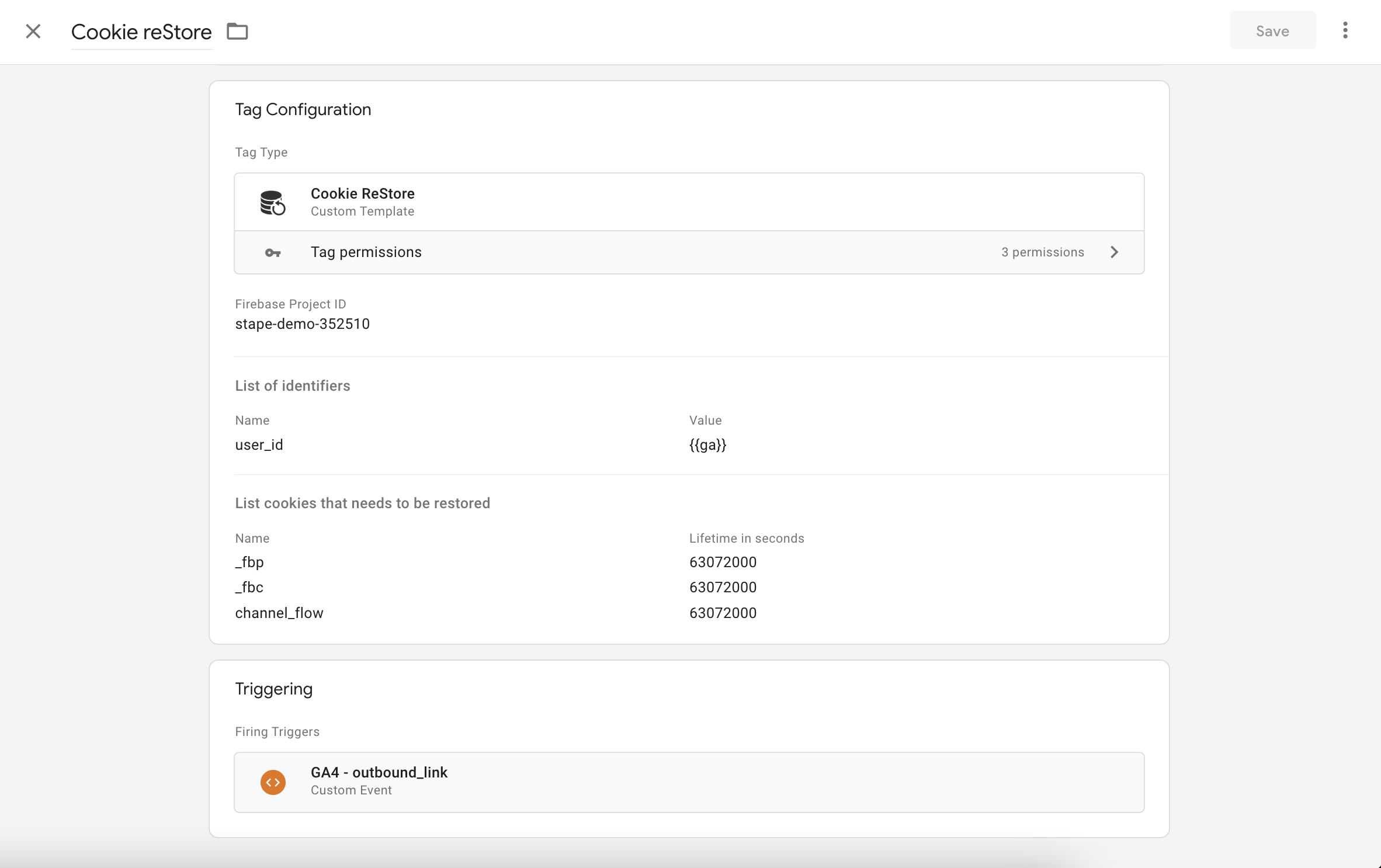Click the Tag Type label

tap(261, 152)
